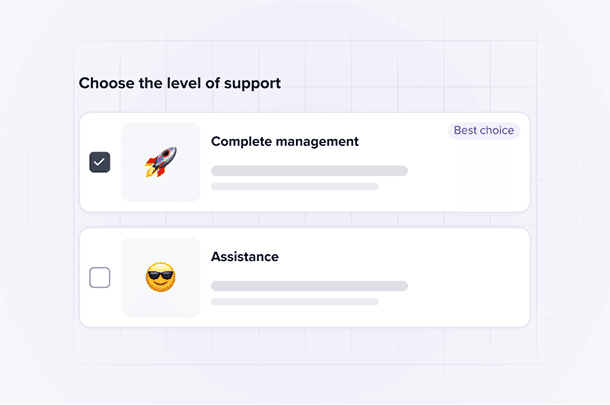
Task: Click empty space right of Assistance title
Action: click(400, 257)
